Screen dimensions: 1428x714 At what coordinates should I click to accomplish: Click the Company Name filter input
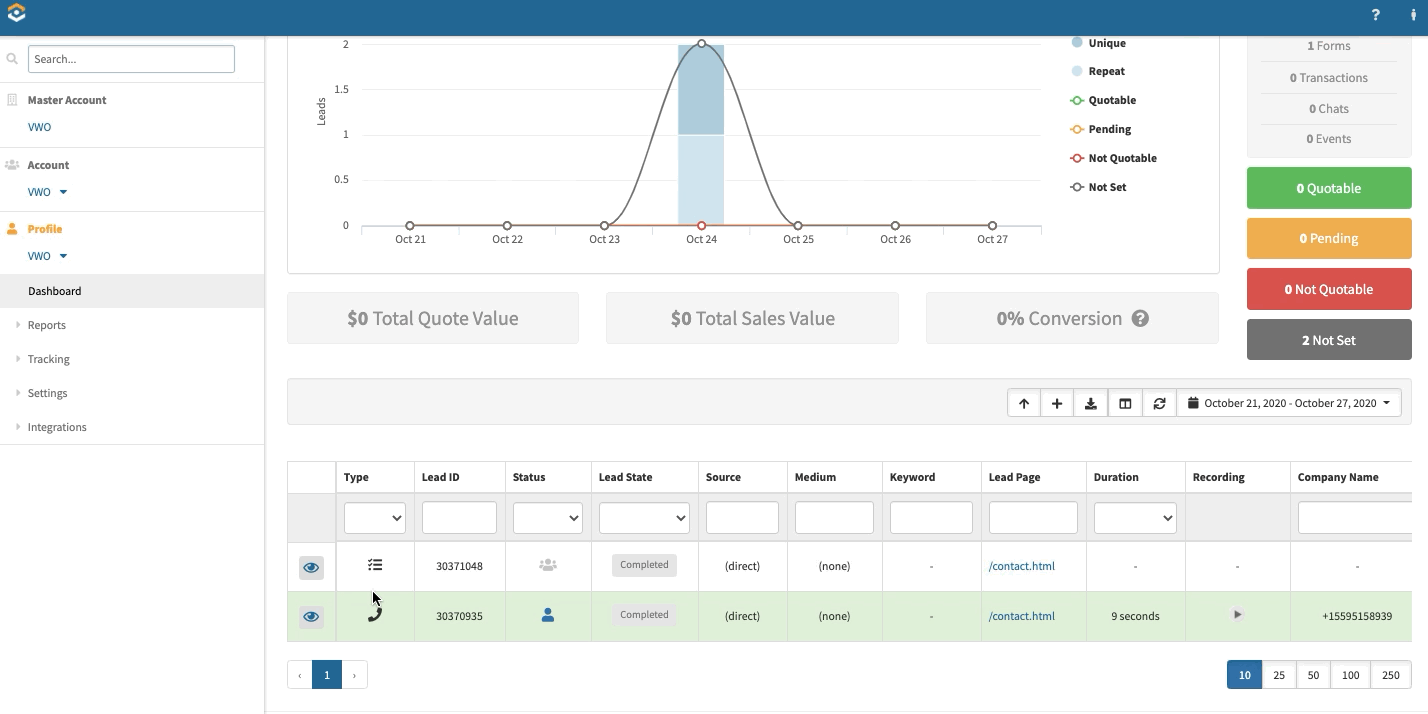click(x=1355, y=518)
